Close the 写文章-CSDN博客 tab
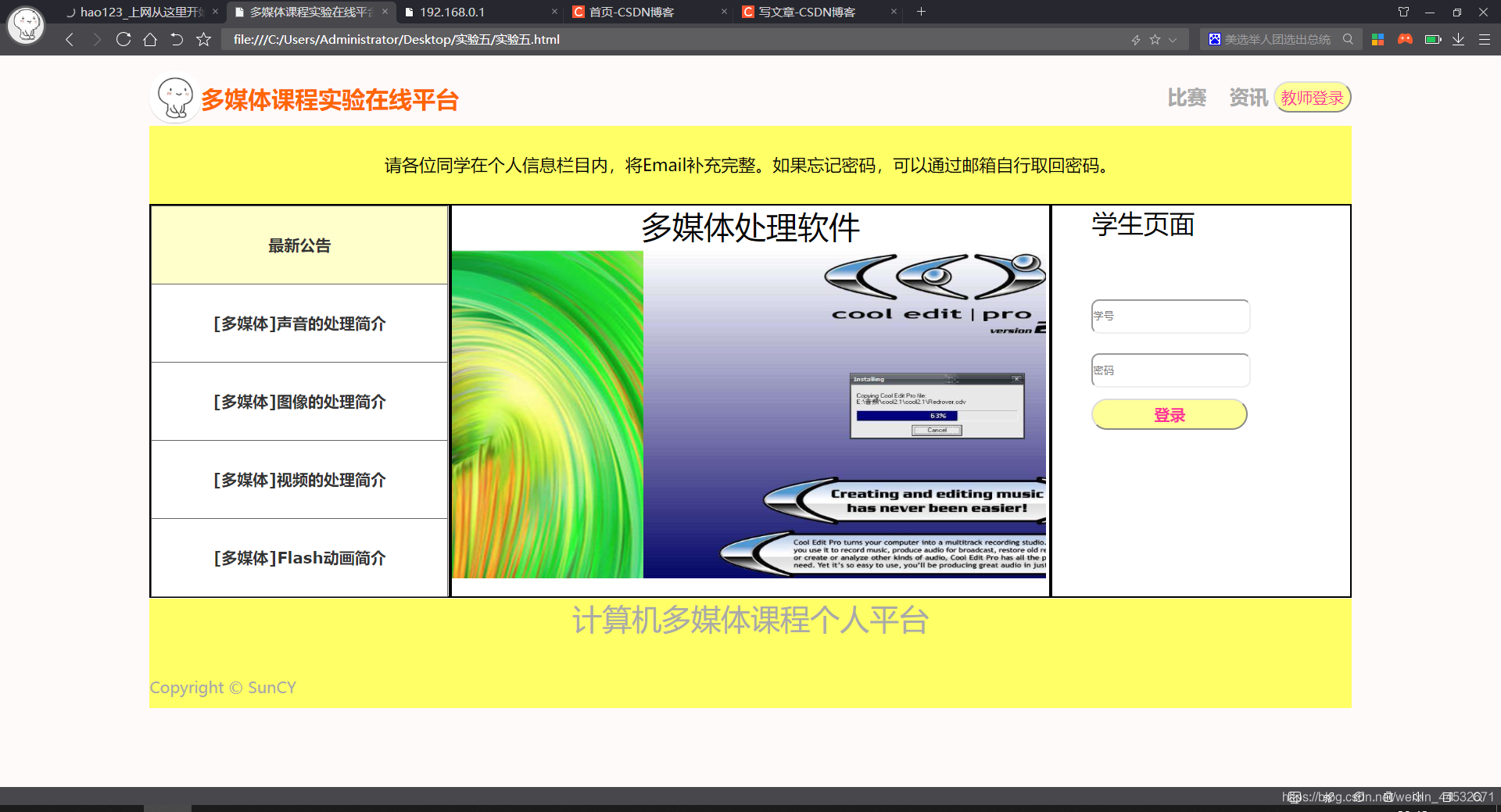Screen dimensions: 1501x812 pos(894,12)
